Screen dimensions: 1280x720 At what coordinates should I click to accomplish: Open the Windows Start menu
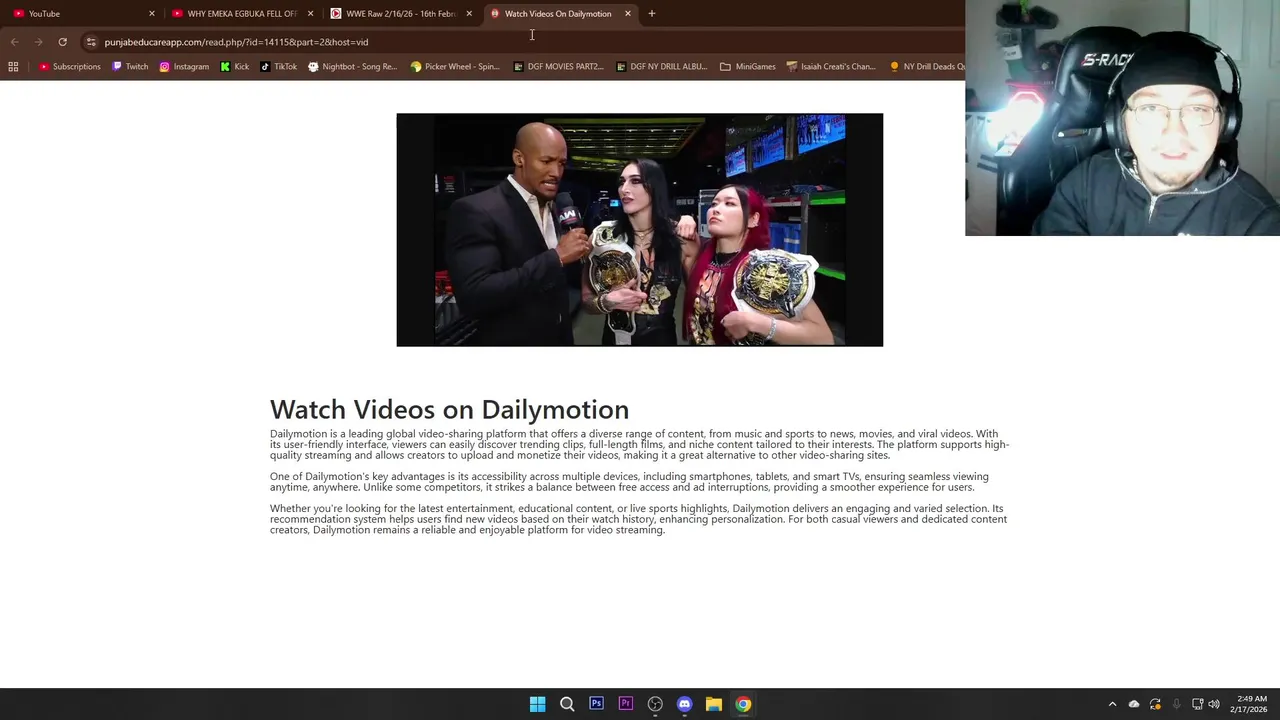click(537, 704)
